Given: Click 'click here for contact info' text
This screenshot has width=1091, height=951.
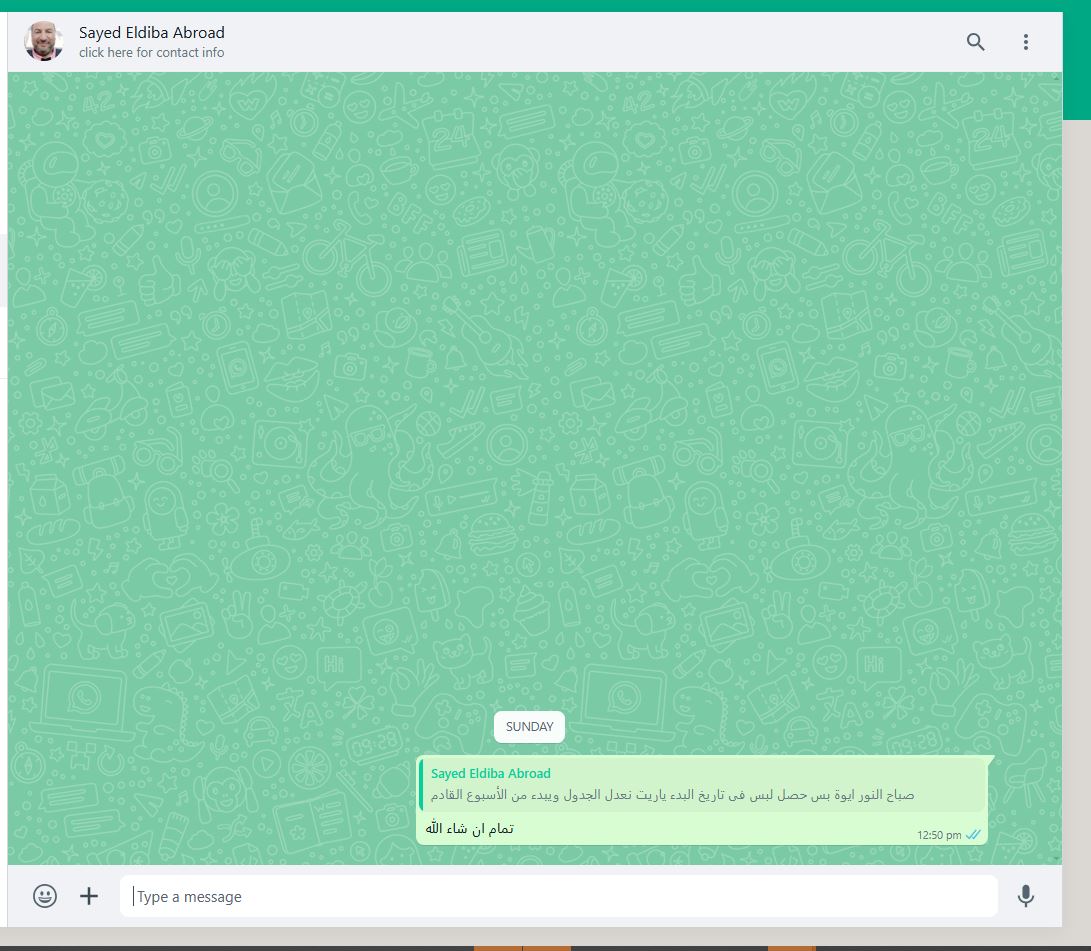Looking at the screenshot, I should click(152, 53).
